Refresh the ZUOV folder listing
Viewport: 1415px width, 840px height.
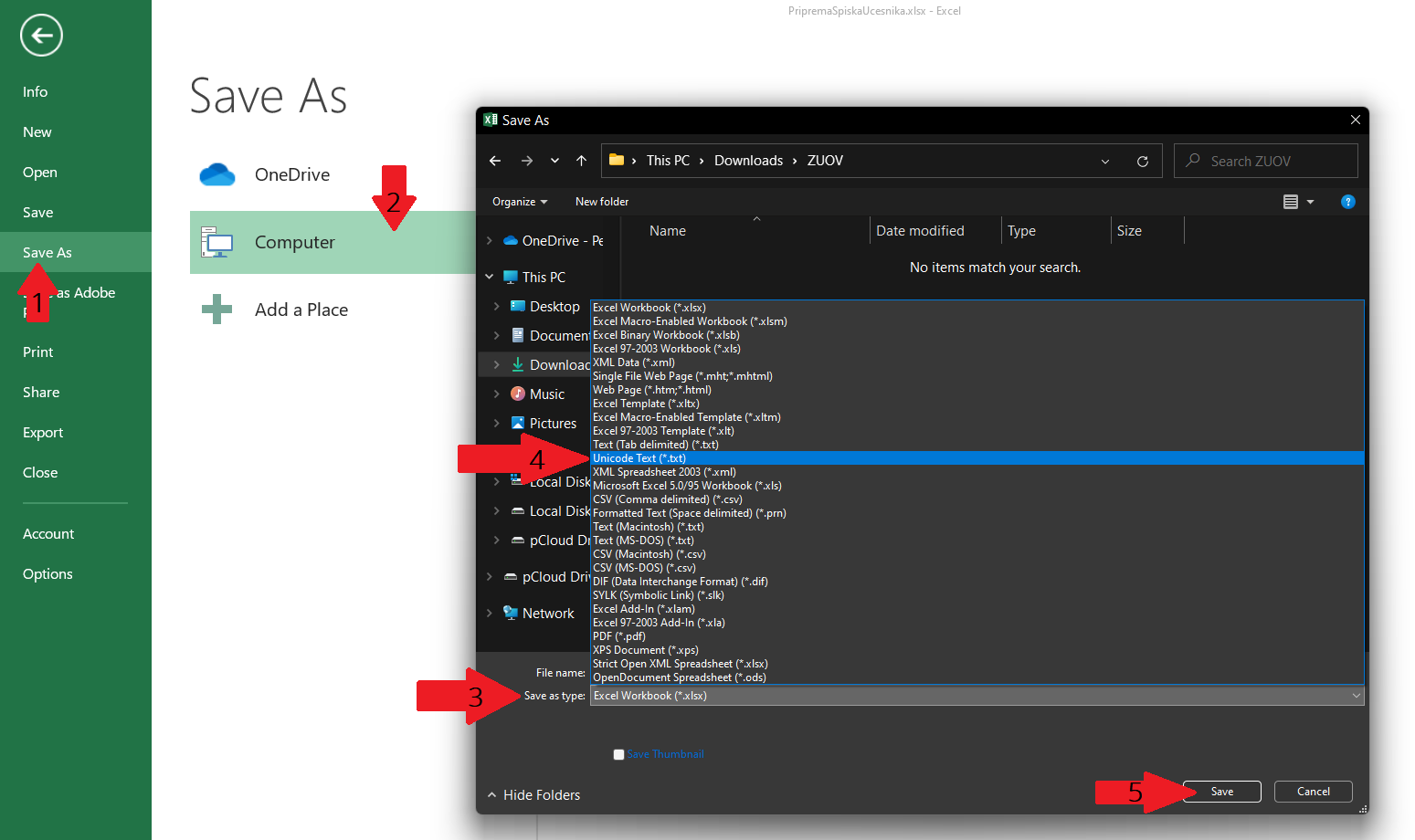point(1142,161)
